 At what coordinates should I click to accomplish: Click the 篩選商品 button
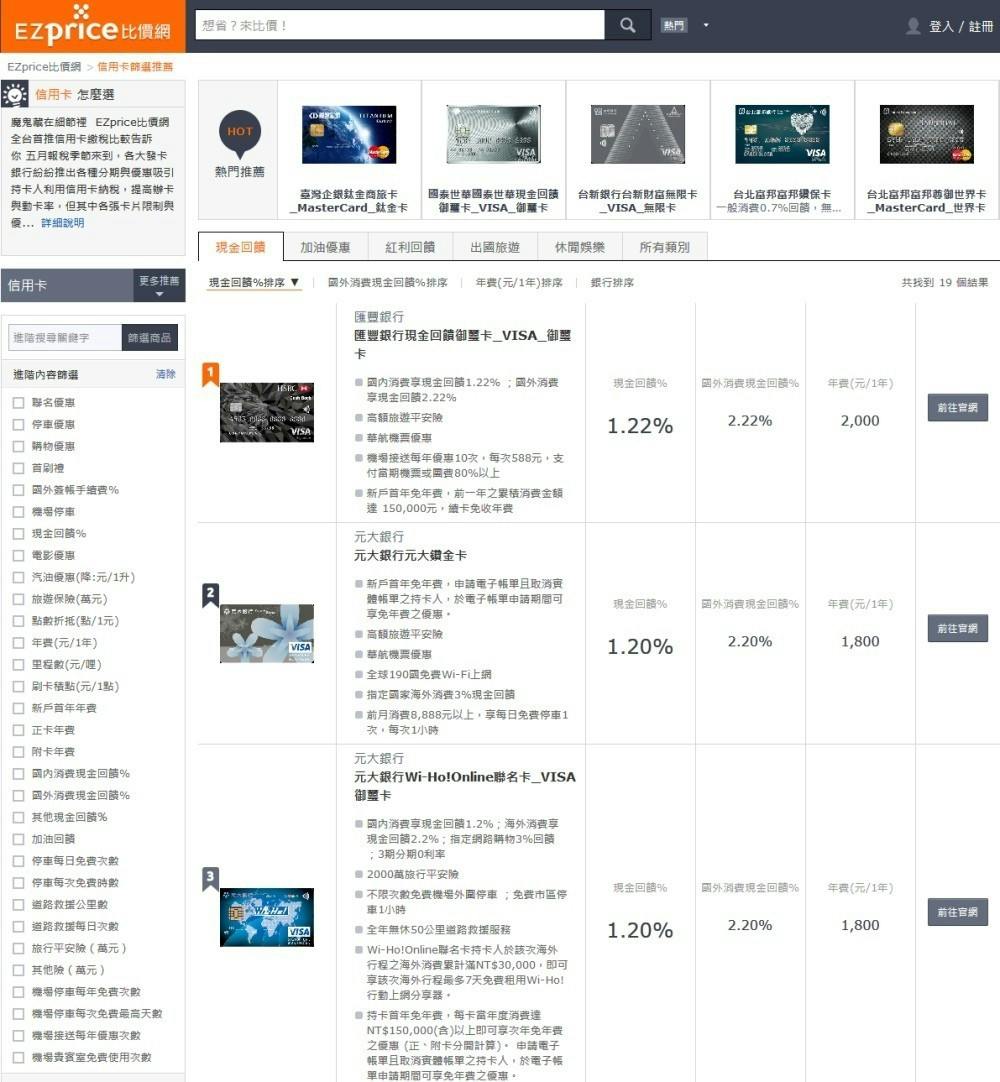coord(149,337)
